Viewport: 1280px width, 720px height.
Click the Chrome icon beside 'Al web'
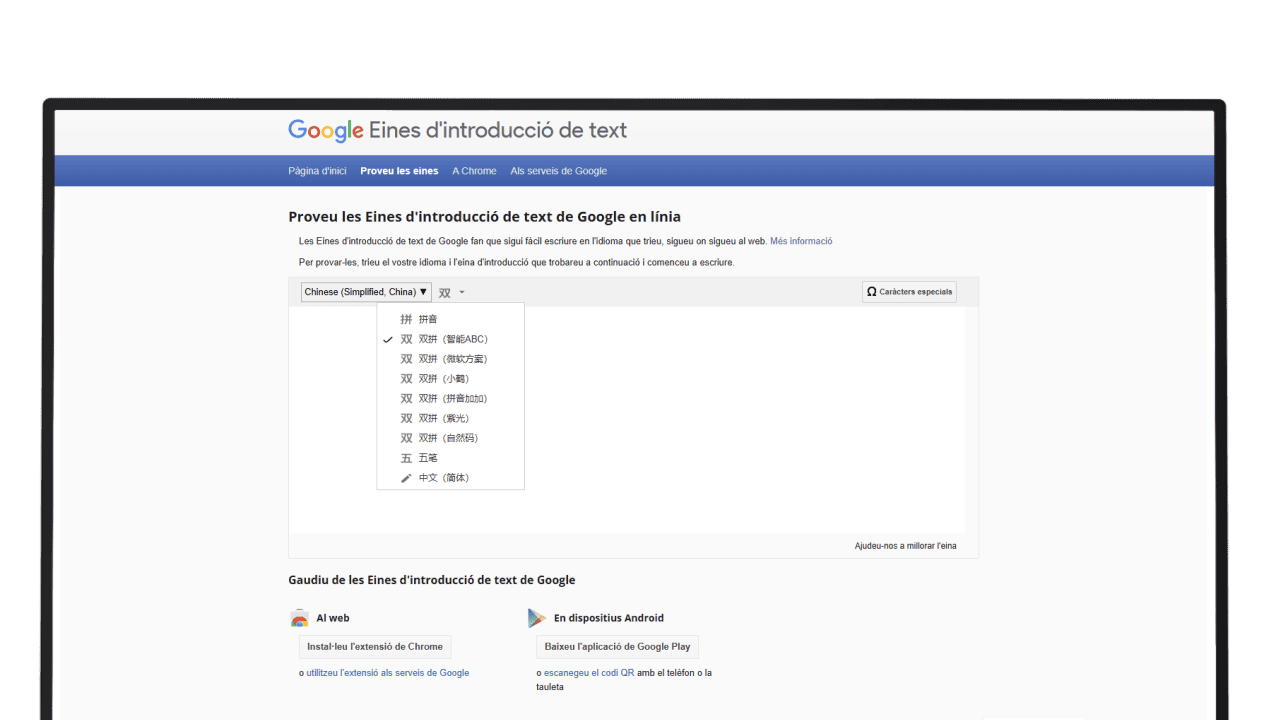click(x=299, y=618)
